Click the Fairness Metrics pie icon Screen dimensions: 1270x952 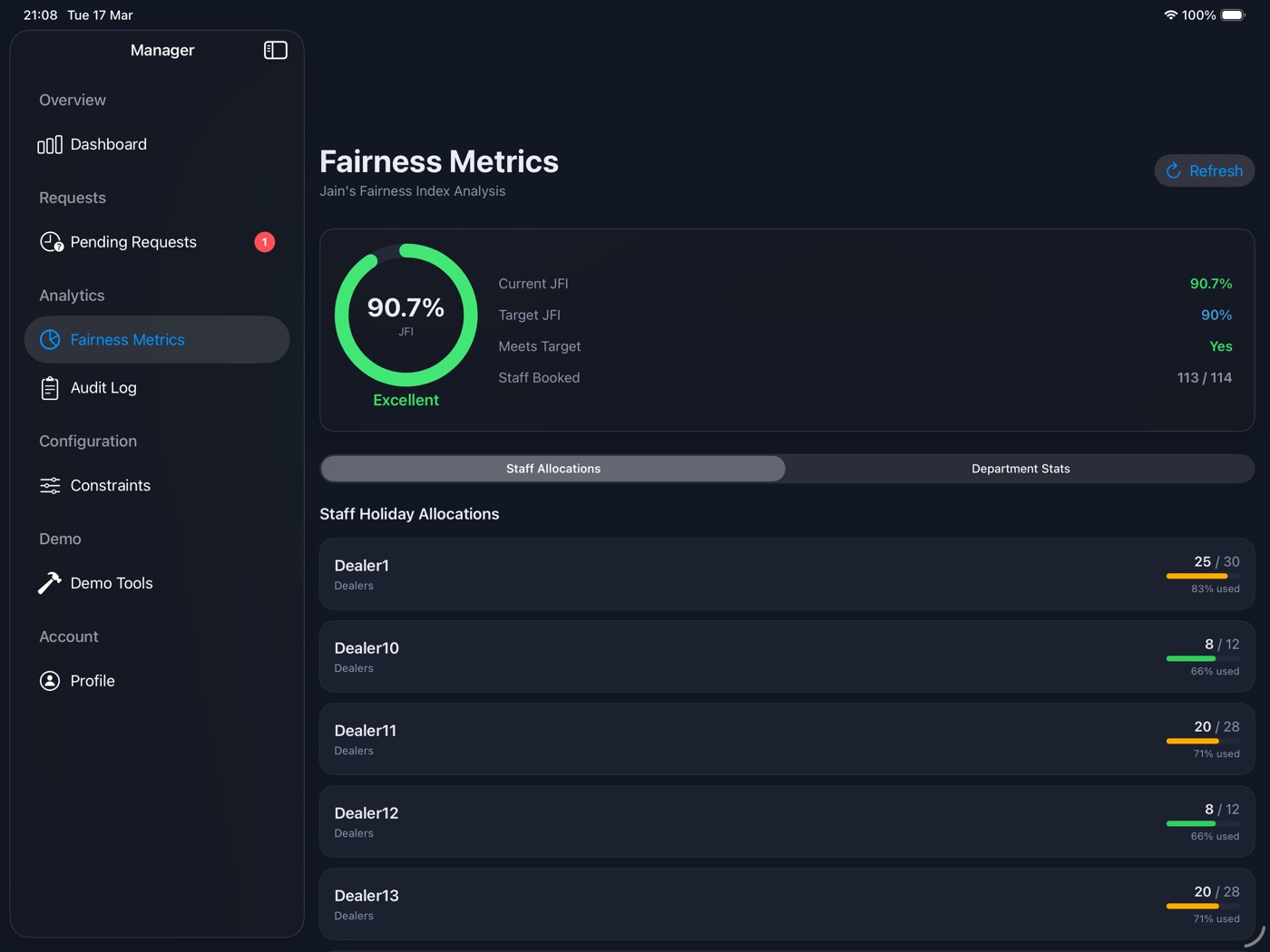tap(50, 339)
